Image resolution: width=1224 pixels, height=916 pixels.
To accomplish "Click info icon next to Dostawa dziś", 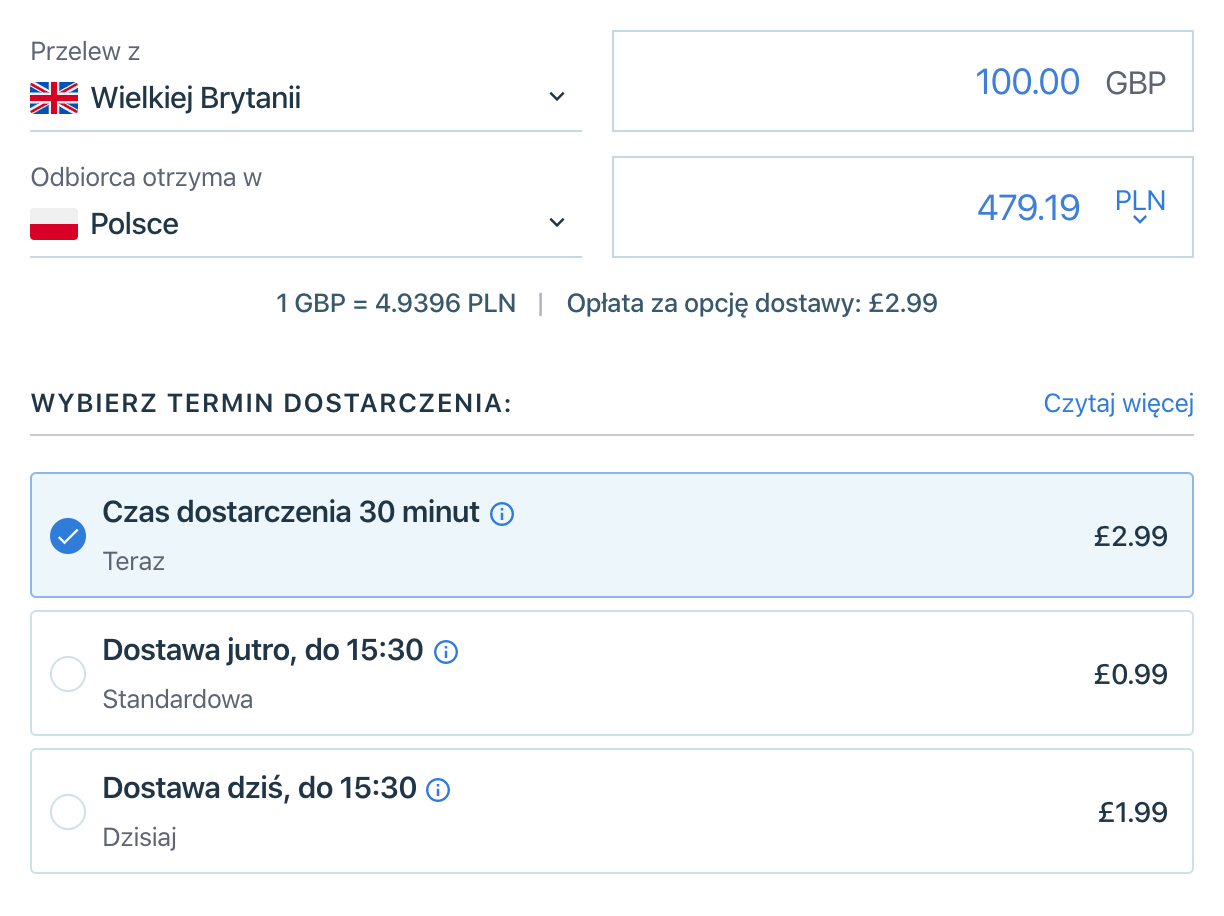I will [438, 790].
